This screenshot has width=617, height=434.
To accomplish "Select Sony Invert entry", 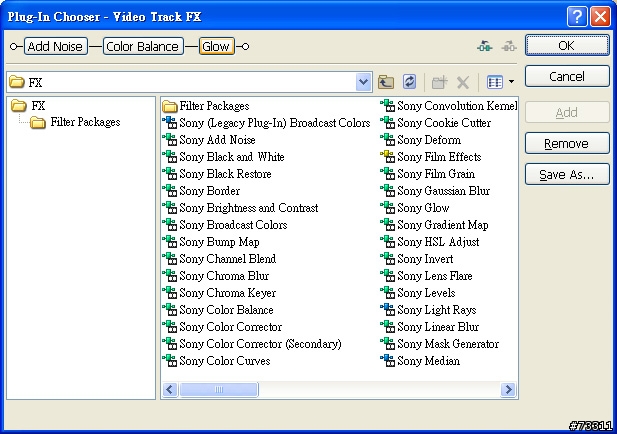I will click(417, 259).
